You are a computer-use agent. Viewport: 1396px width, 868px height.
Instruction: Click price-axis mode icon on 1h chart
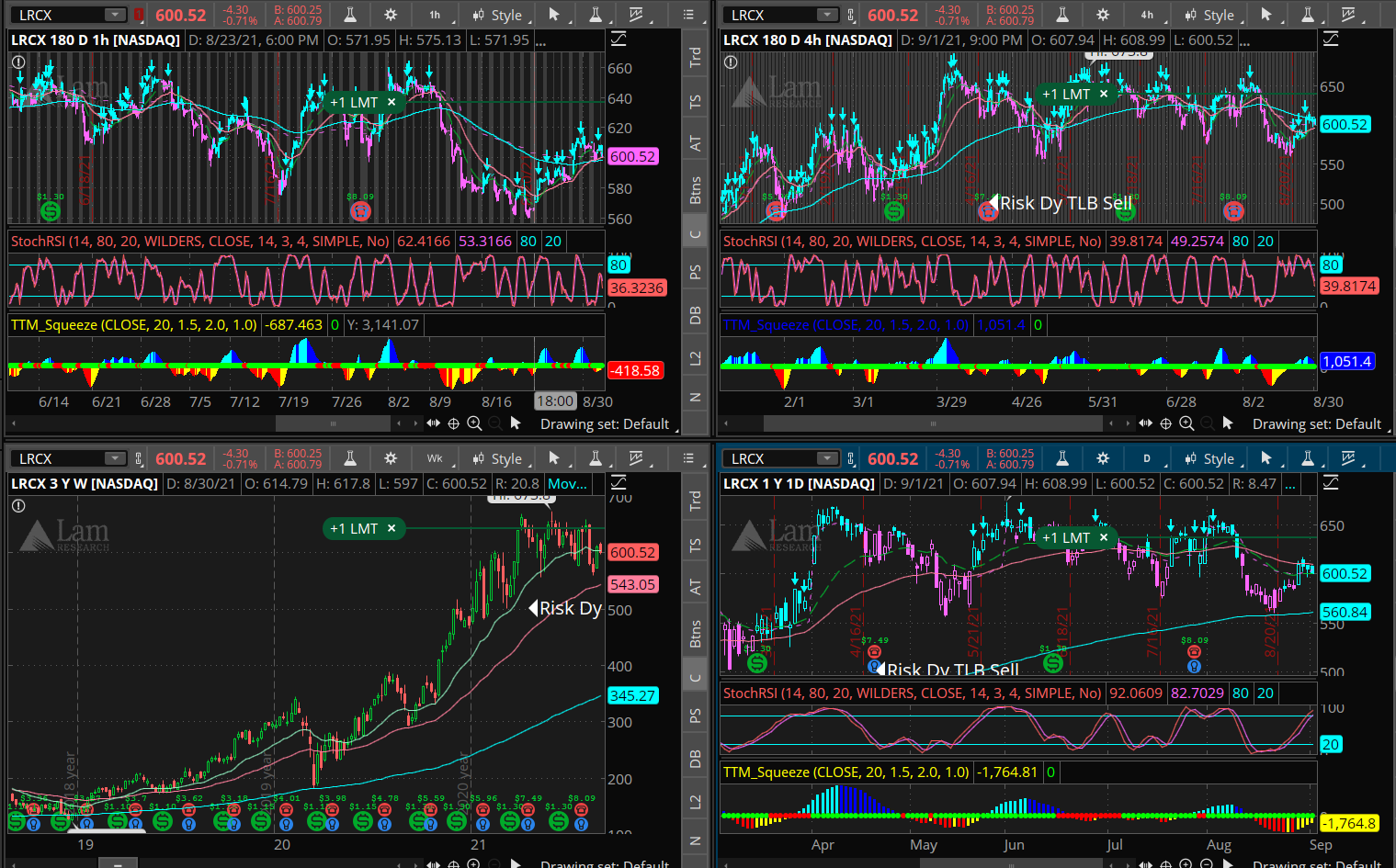tap(619, 39)
